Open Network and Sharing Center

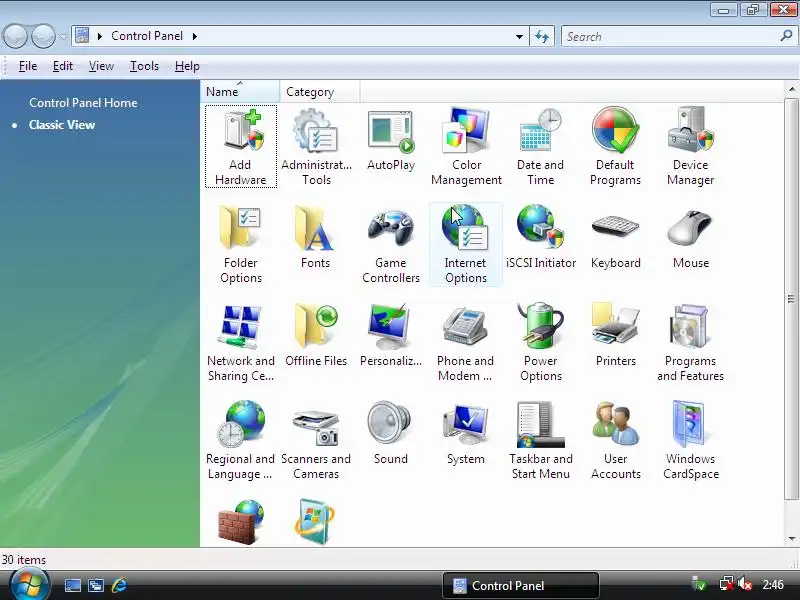[x=240, y=342]
